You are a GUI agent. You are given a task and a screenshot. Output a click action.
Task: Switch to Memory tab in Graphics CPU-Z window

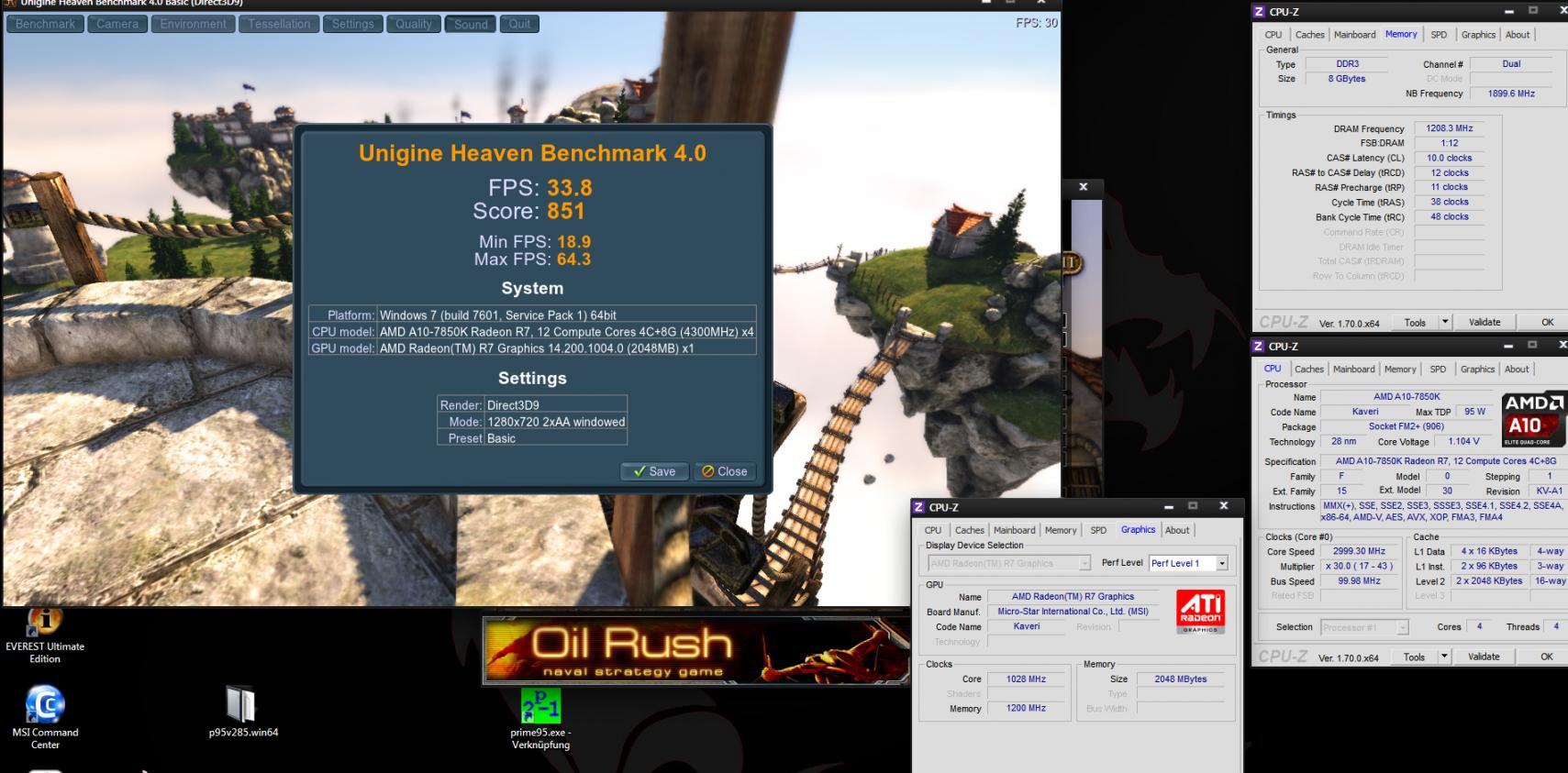pos(1061,530)
